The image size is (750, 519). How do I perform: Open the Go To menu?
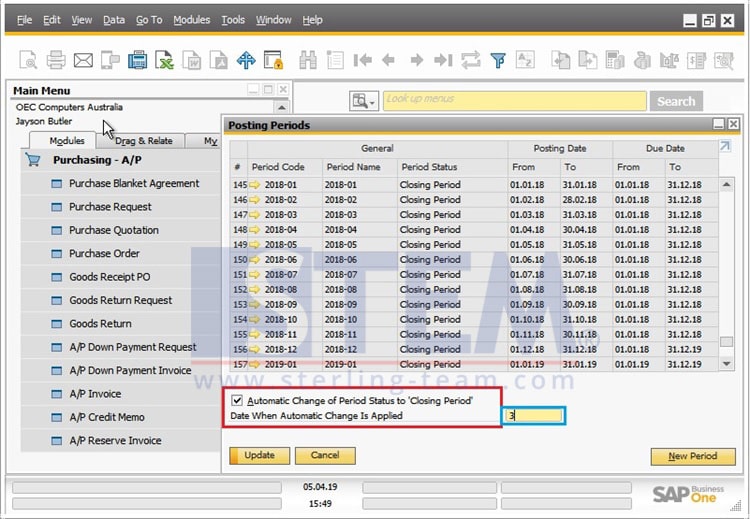[149, 20]
